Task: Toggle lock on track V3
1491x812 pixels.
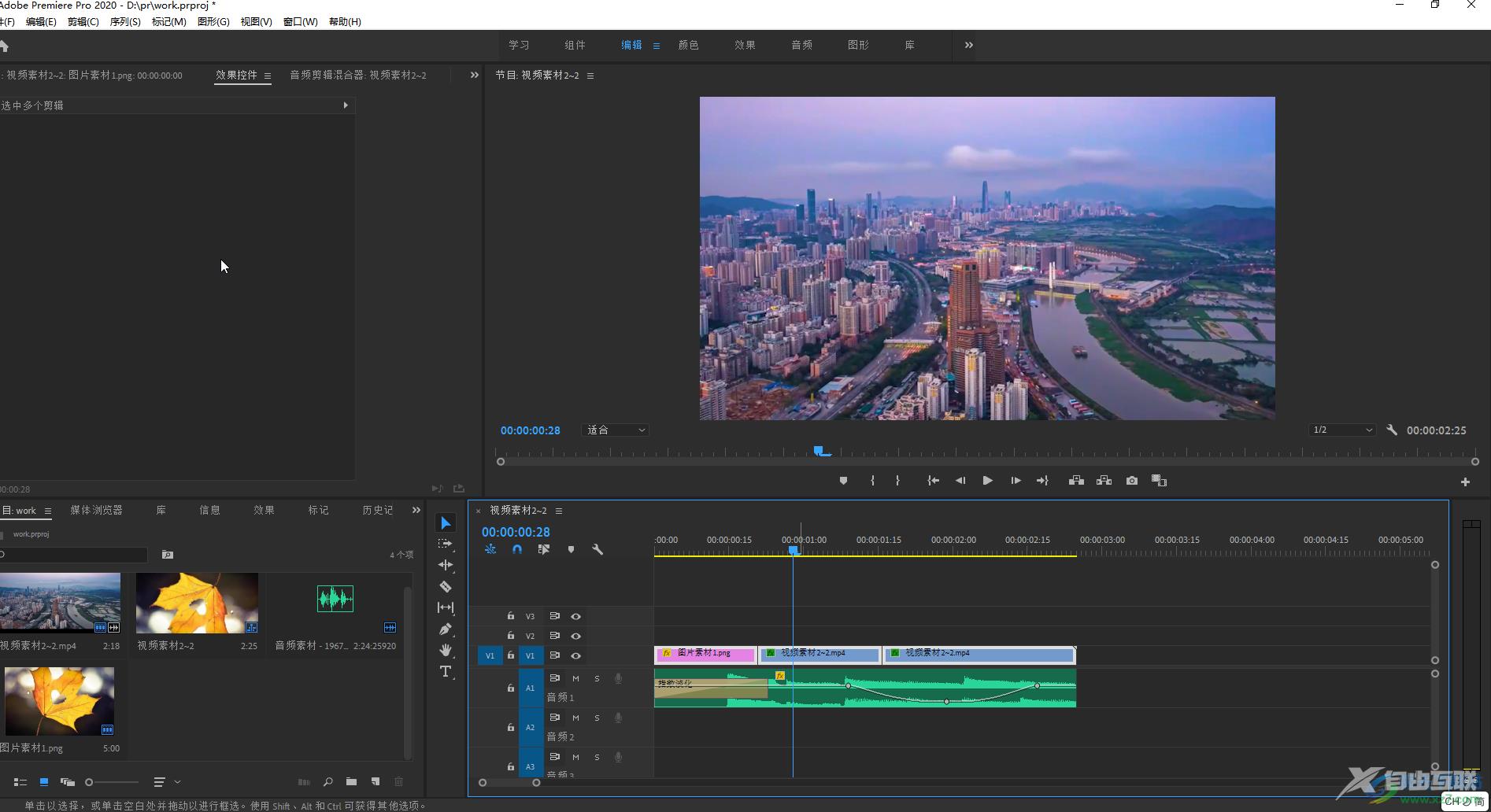Action: click(510, 616)
